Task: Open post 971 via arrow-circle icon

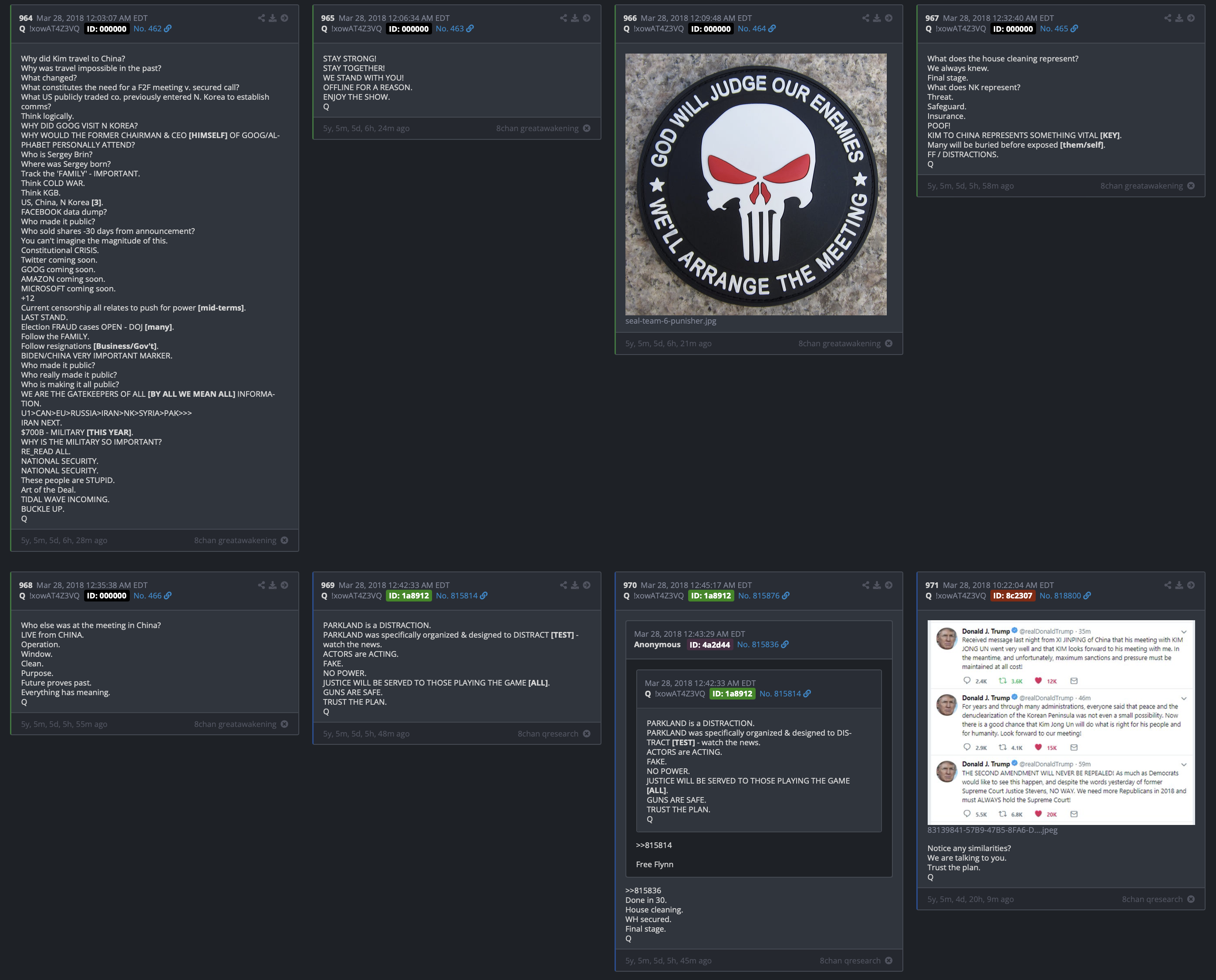Action: click(x=1191, y=585)
